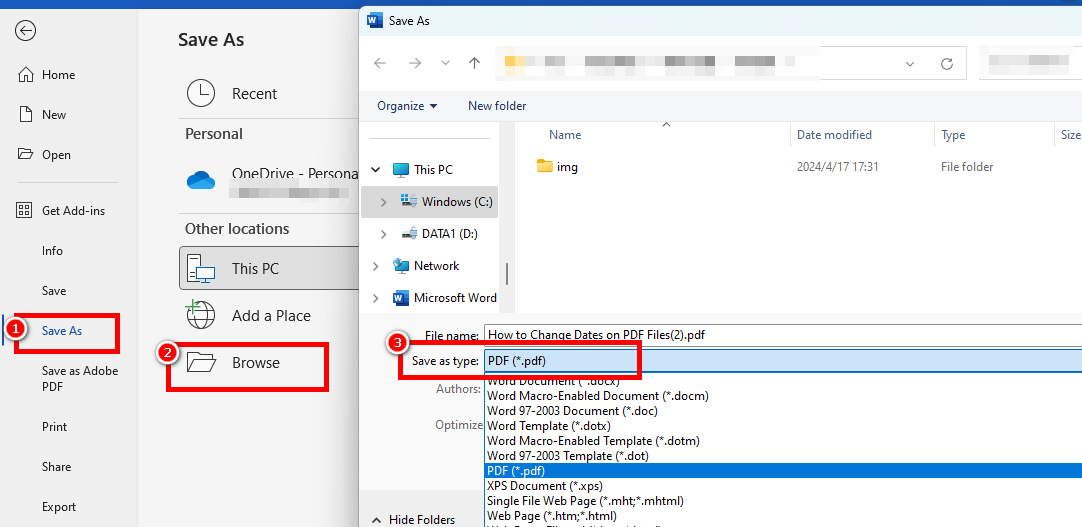This screenshot has height=527, width=1082.
Task: Sort by Name column header
Action: pyautogui.click(x=564, y=135)
